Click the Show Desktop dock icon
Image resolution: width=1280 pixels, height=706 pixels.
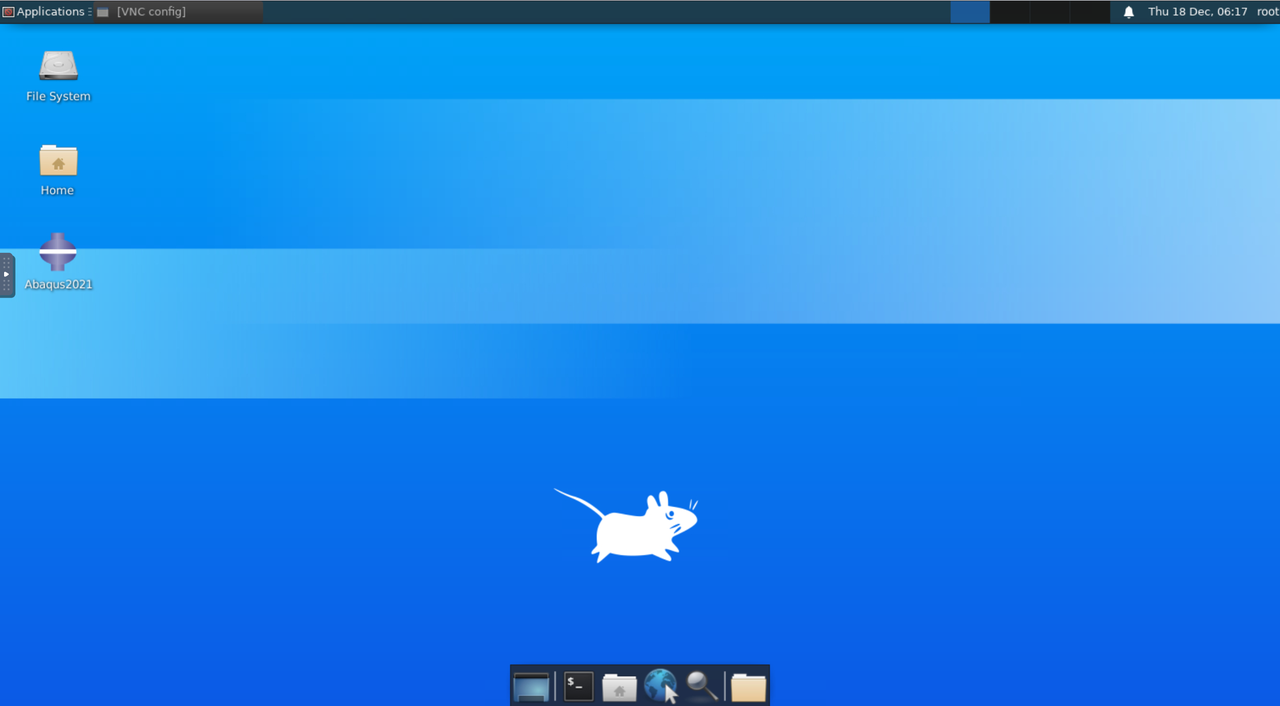pos(532,686)
